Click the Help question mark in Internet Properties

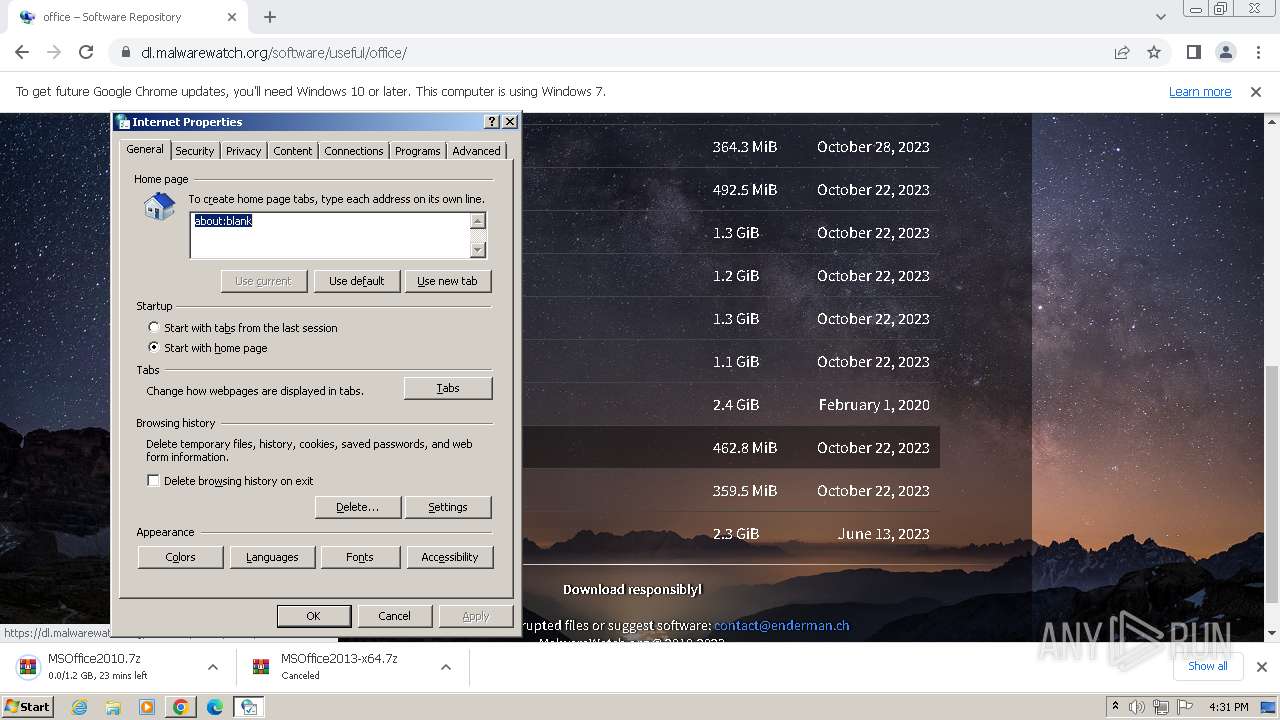click(491, 121)
